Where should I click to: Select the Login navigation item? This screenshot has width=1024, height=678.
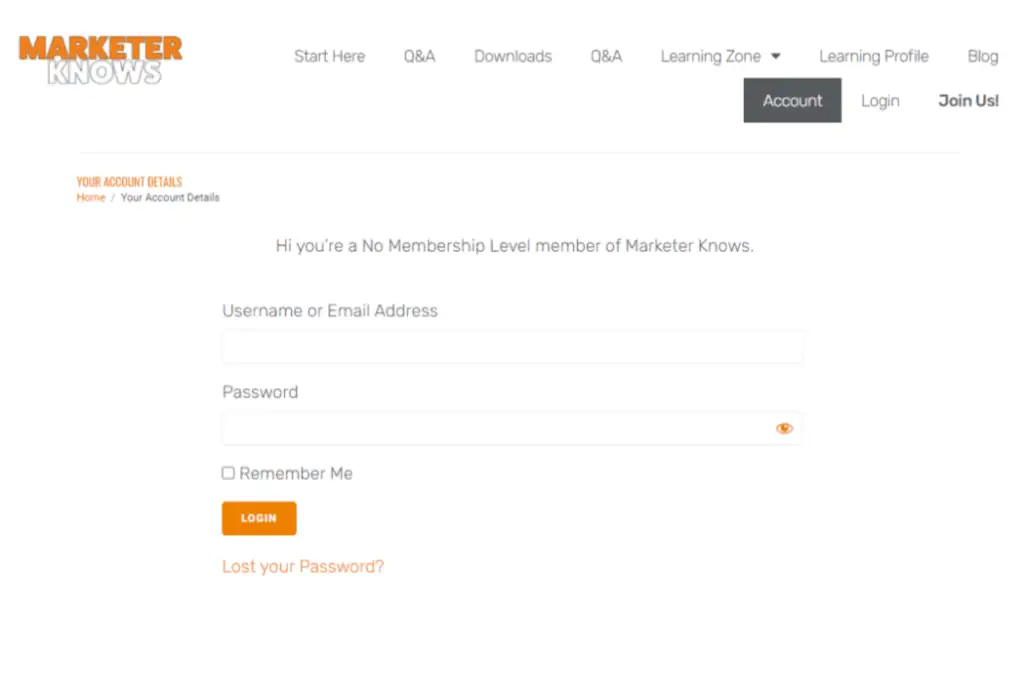coord(879,100)
